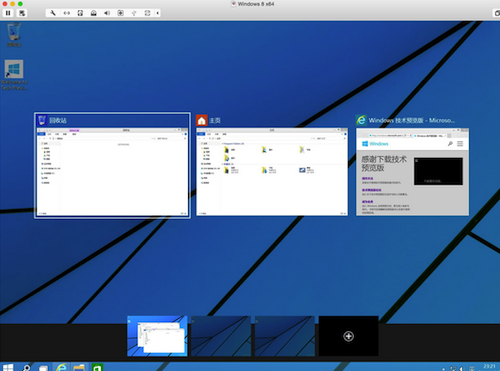Switch to the third virtual desktop thumbnail

pyautogui.click(x=285, y=336)
